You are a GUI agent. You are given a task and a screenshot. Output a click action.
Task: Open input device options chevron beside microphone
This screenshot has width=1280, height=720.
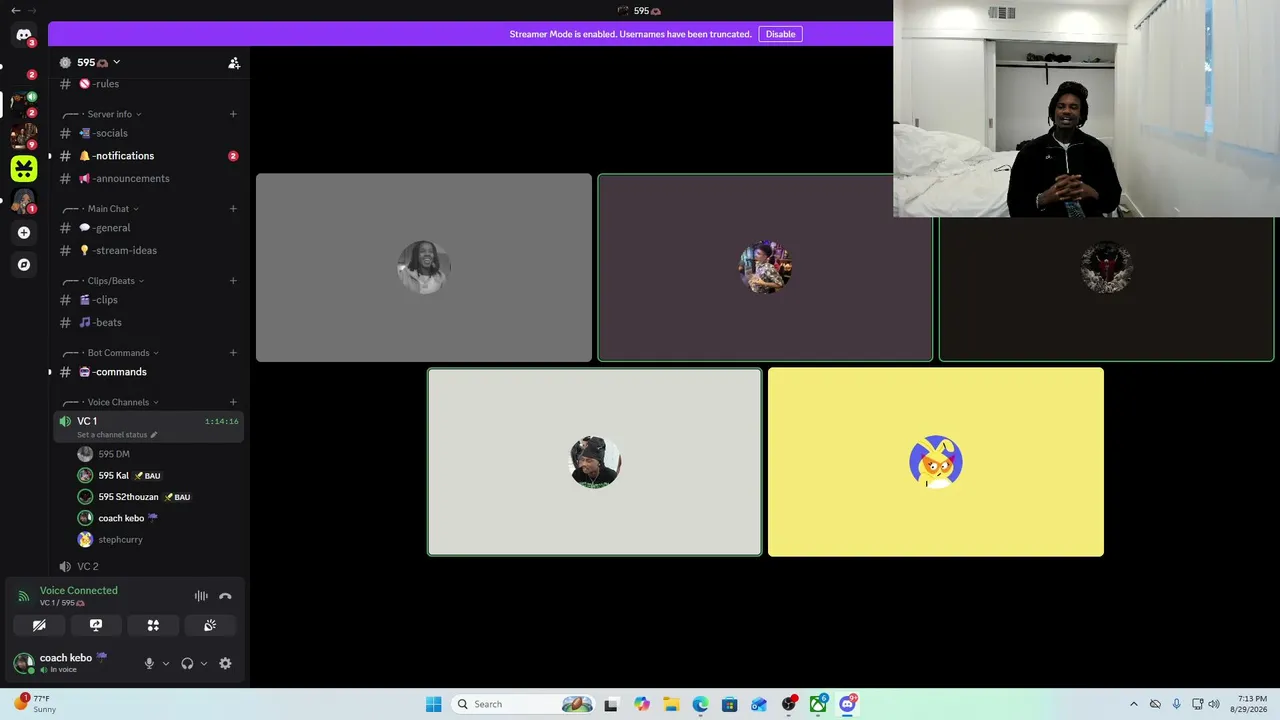[166, 663]
